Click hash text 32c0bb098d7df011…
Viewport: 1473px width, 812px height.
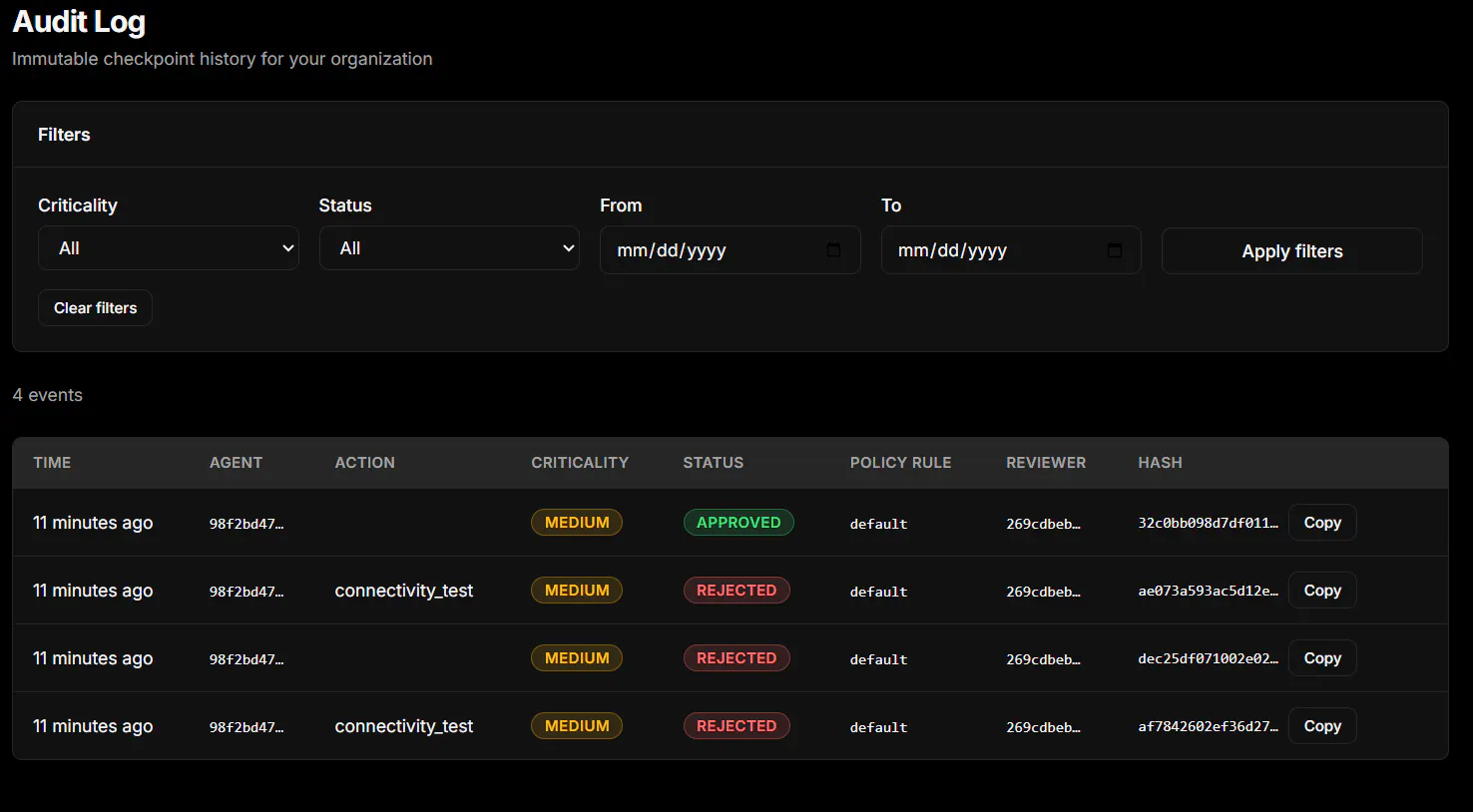click(1208, 523)
